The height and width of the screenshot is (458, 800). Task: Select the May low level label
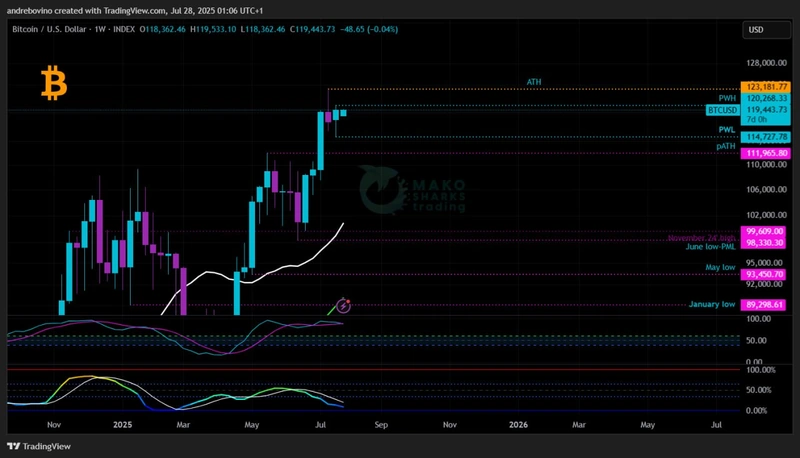point(720,267)
